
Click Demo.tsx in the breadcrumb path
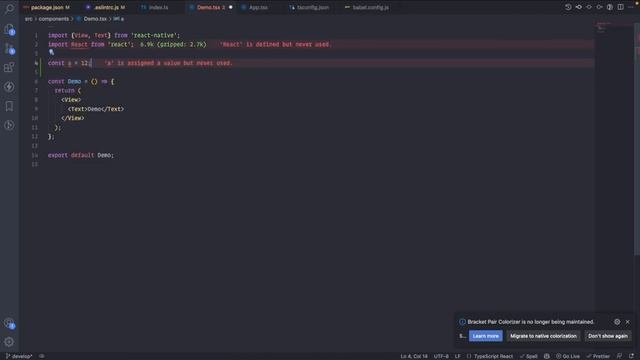click(x=95, y=19)
